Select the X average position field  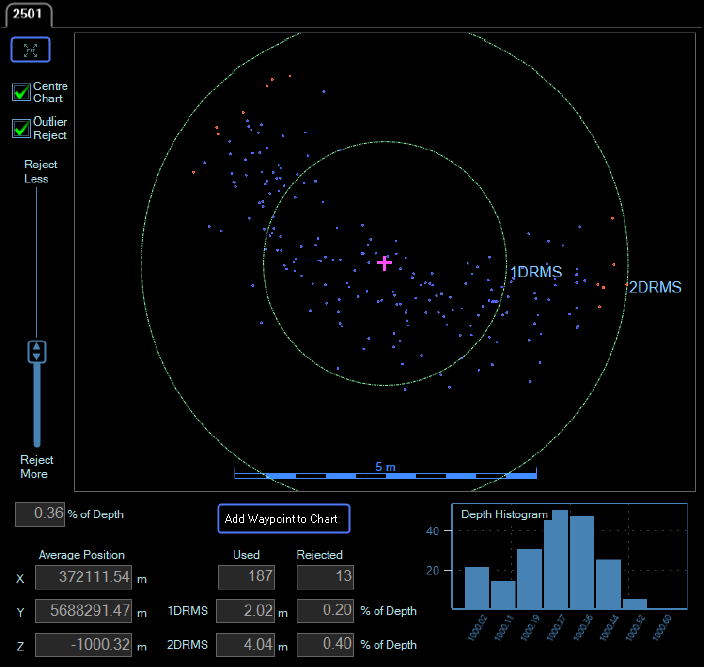(x=83, y=578)
